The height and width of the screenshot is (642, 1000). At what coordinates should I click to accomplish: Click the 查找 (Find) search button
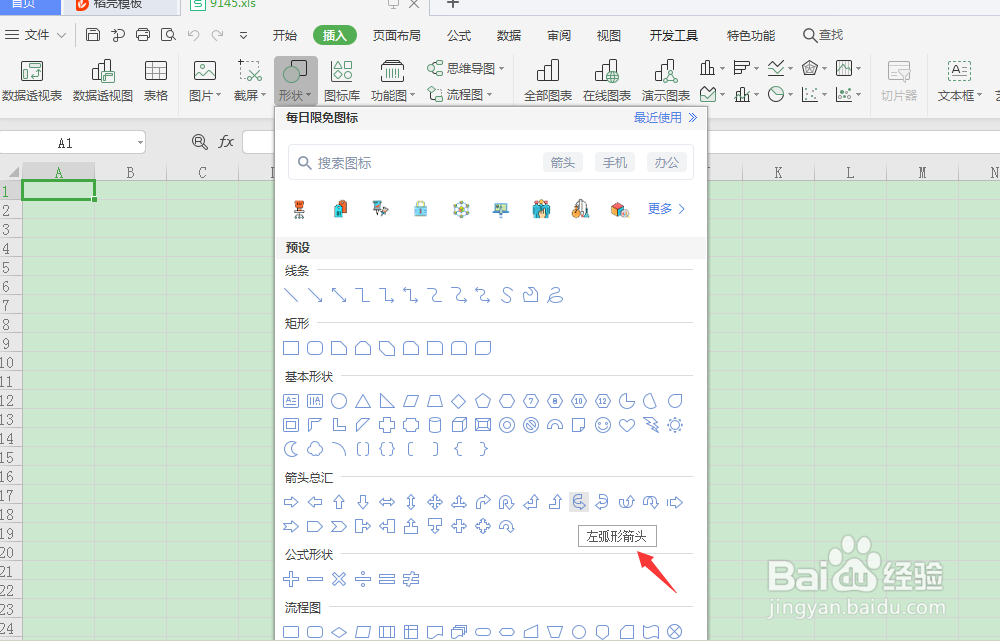823,35
